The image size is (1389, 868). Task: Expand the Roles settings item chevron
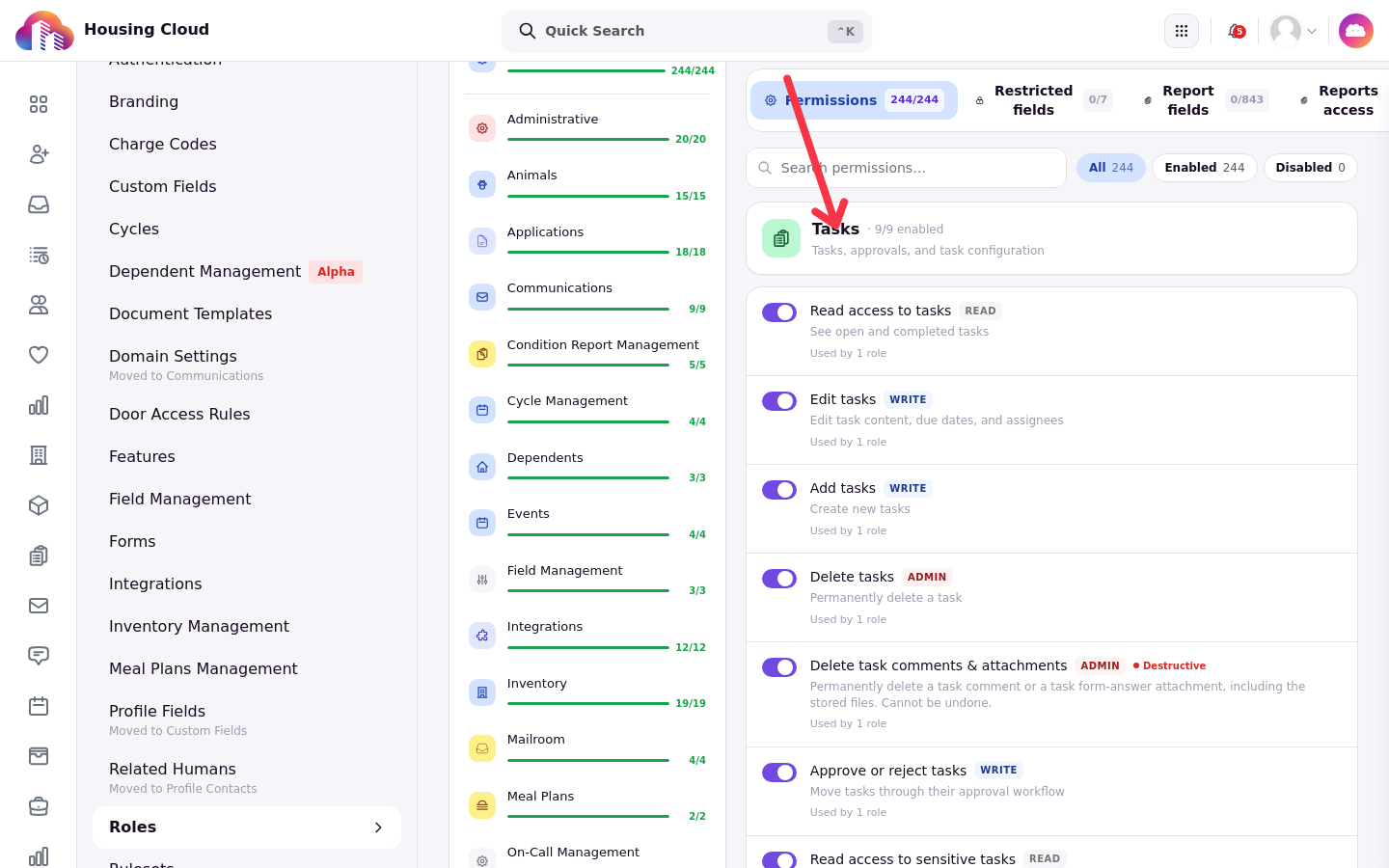[378, 827]
